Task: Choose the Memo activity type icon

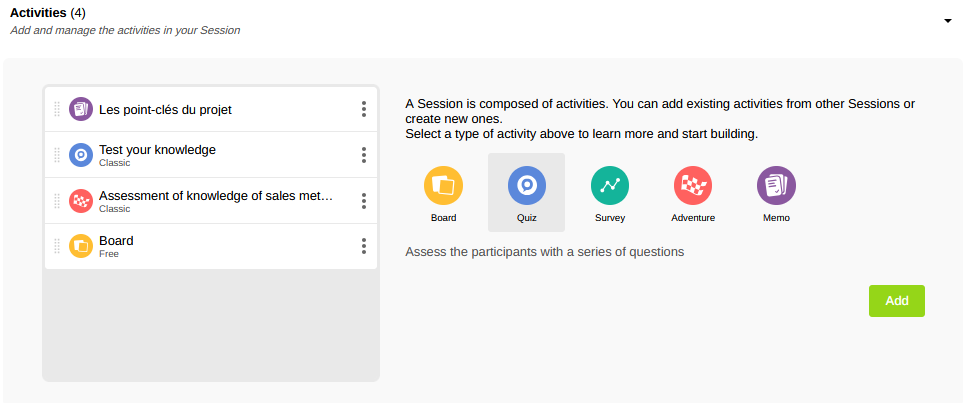Action: point(776,186)
